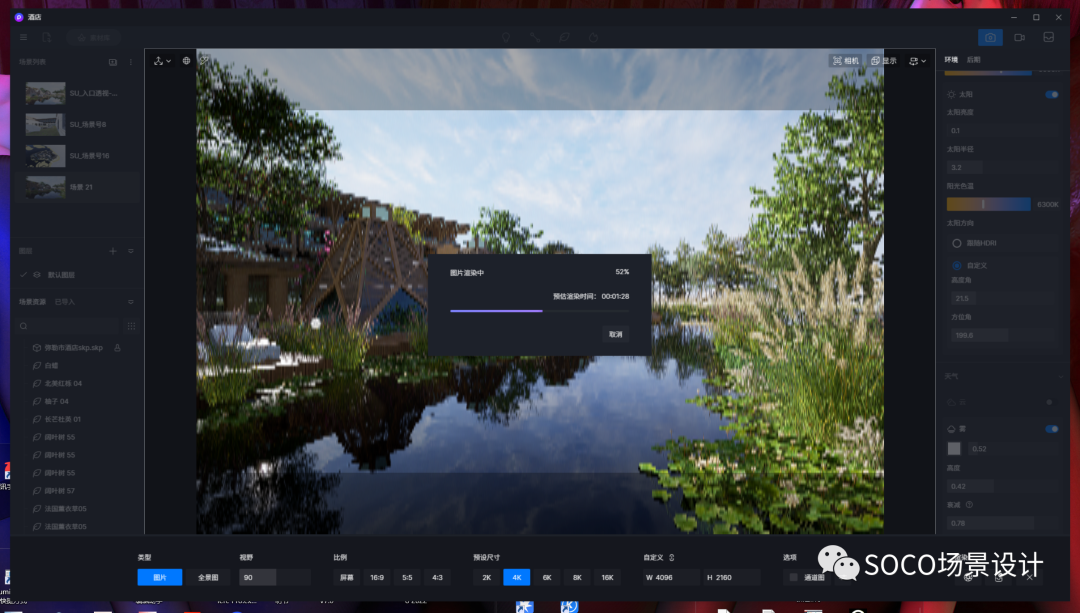
Task: Switch to the 后期 tab
Action: tap(973, 60)
